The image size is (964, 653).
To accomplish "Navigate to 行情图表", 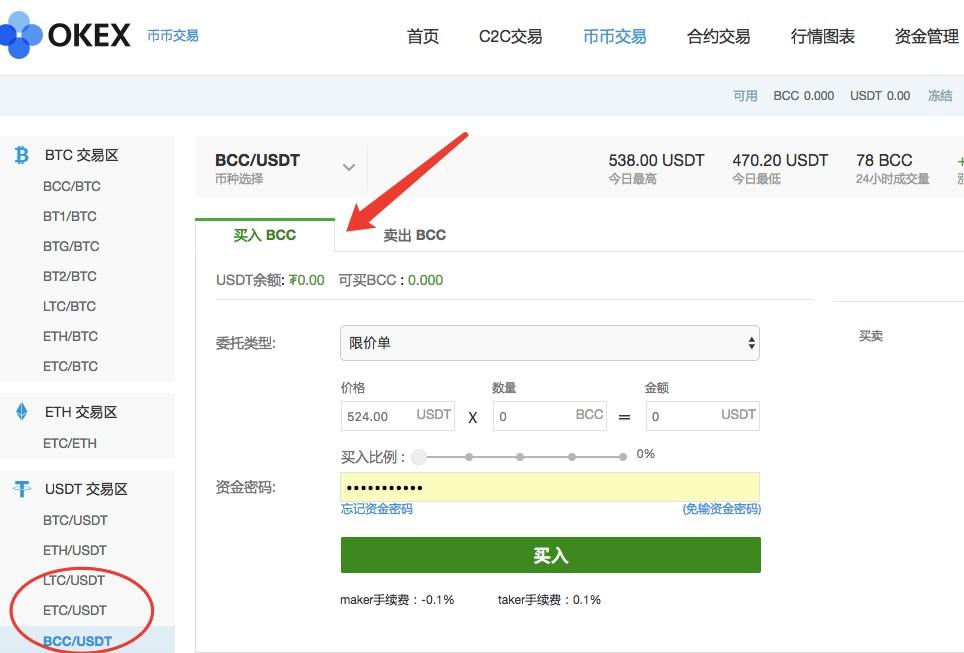I will pyautogui.click(x=821, y=35).
